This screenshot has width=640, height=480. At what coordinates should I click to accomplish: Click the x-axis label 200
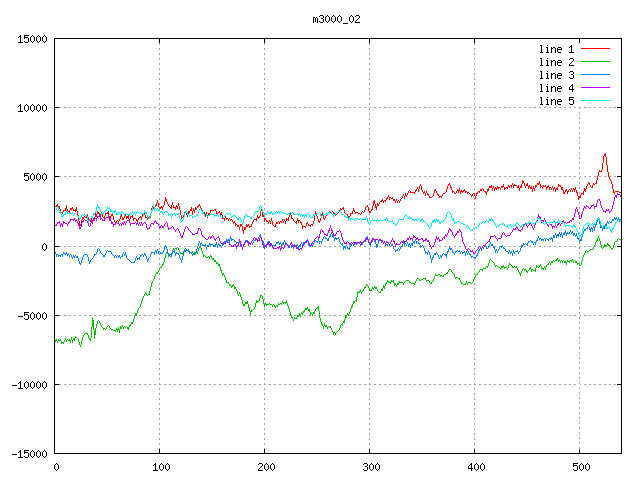pos(266,467)
